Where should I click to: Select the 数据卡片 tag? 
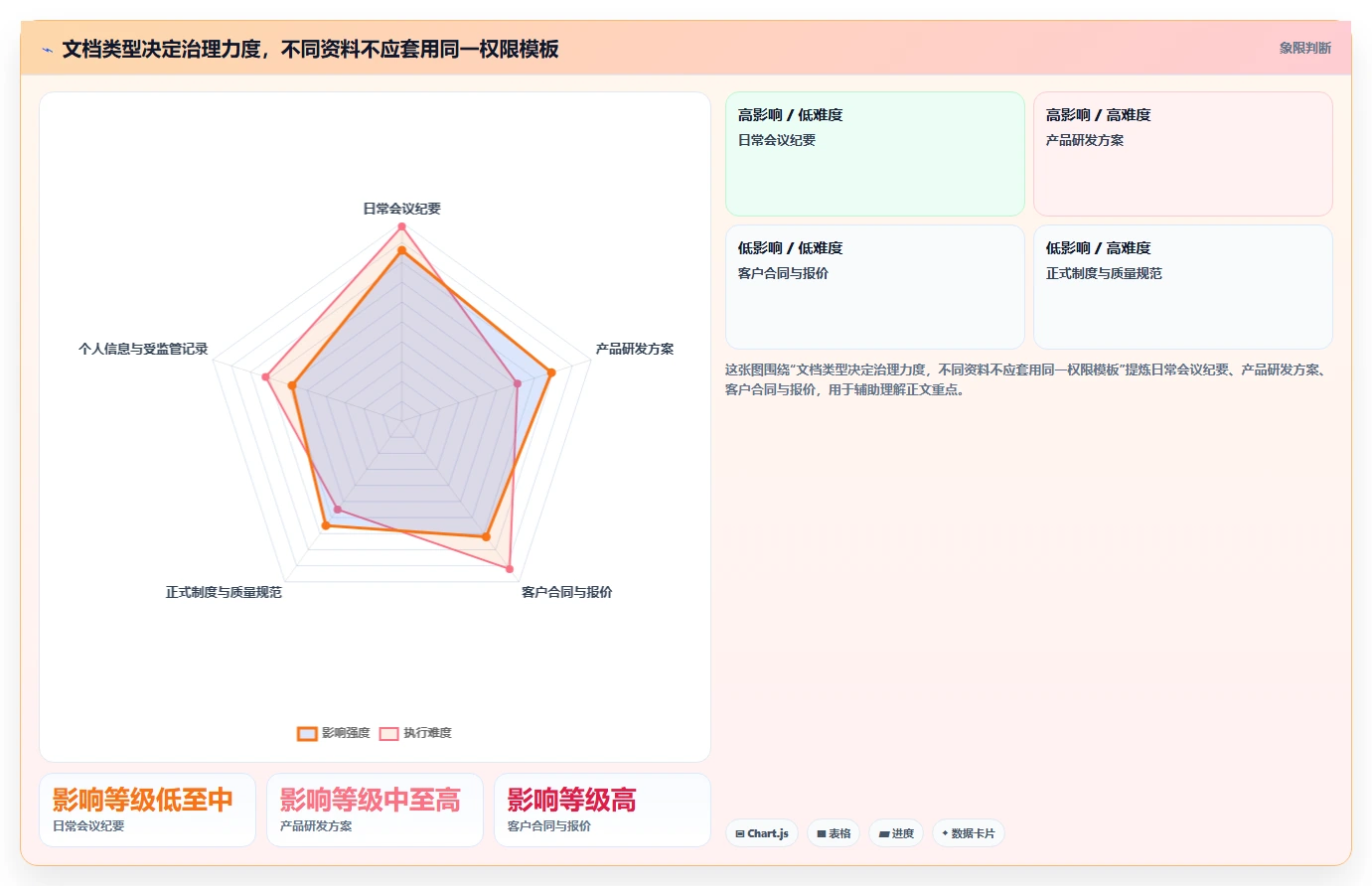(x=968, y=833)
